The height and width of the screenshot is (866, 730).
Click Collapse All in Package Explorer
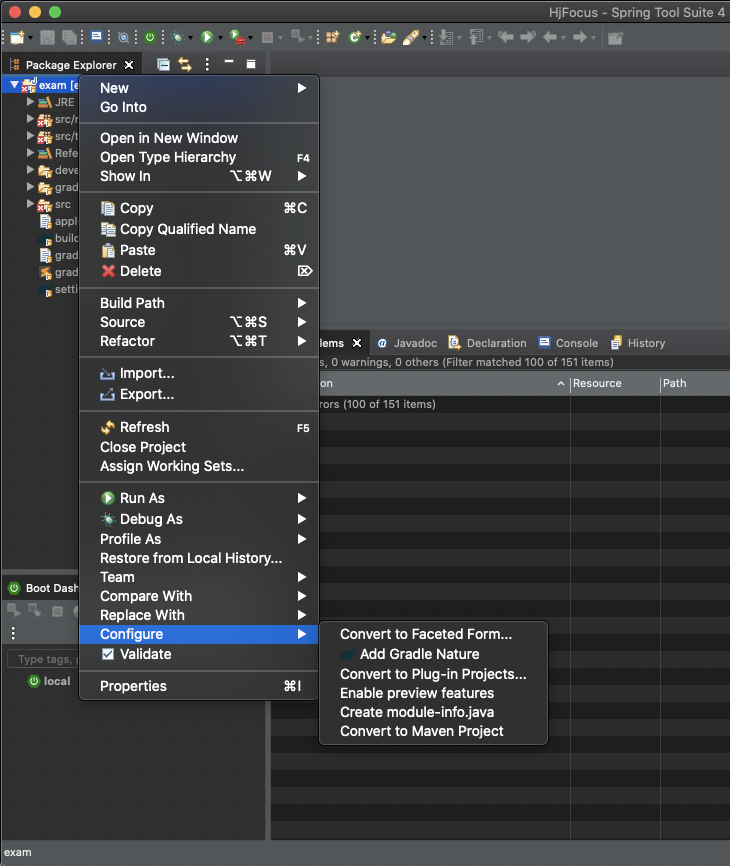click(163, 65)
